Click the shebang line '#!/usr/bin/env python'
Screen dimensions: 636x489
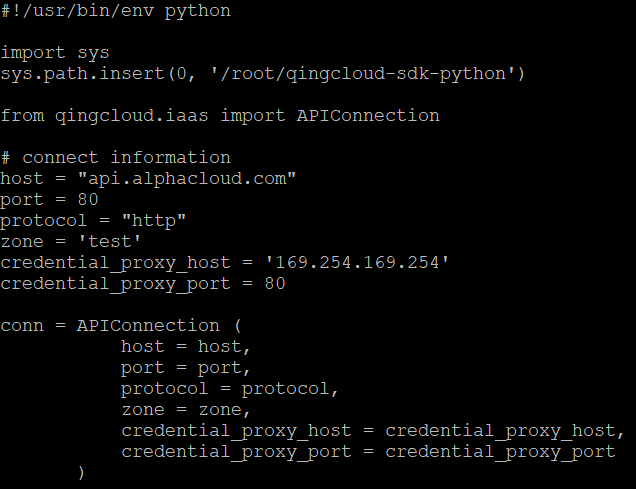pyautogui.click(x=116, y=11)
